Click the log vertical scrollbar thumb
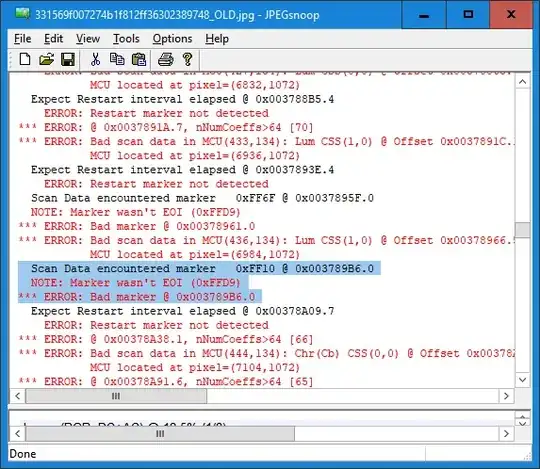The width and height of the screenshot is (540, 469). [x=522, y=230]
